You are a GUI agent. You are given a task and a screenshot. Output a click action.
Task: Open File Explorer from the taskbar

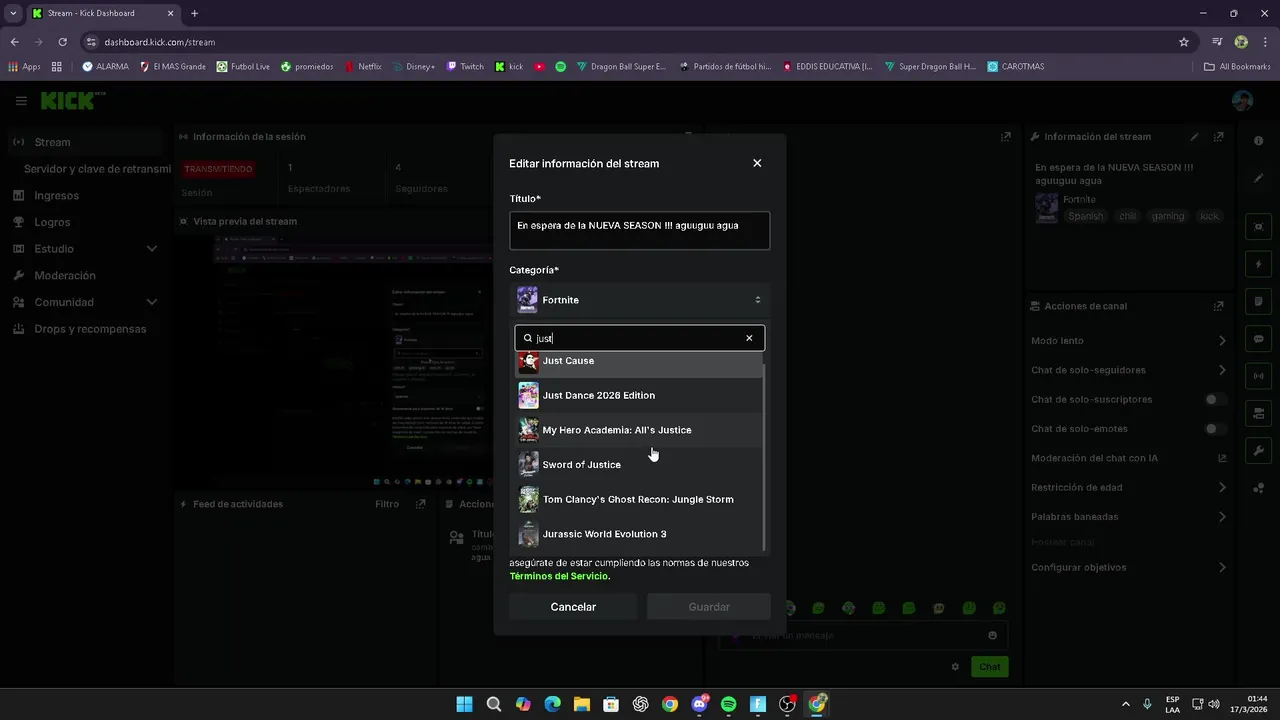(x=582, y=704)
